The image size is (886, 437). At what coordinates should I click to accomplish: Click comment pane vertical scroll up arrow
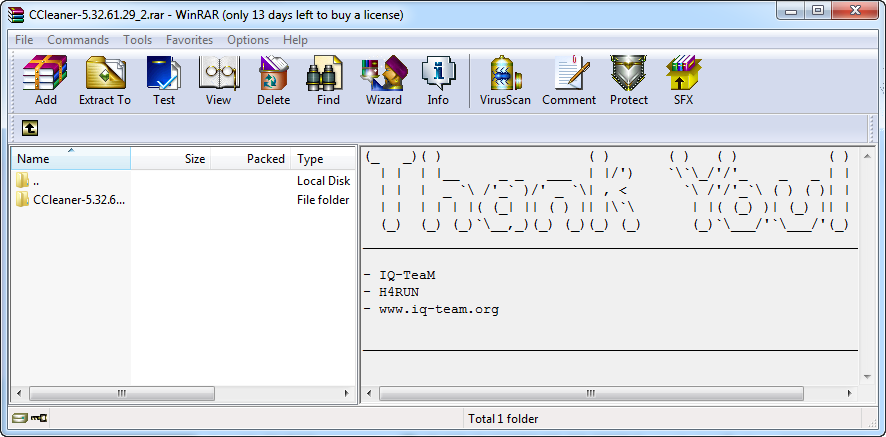[868, 155]
